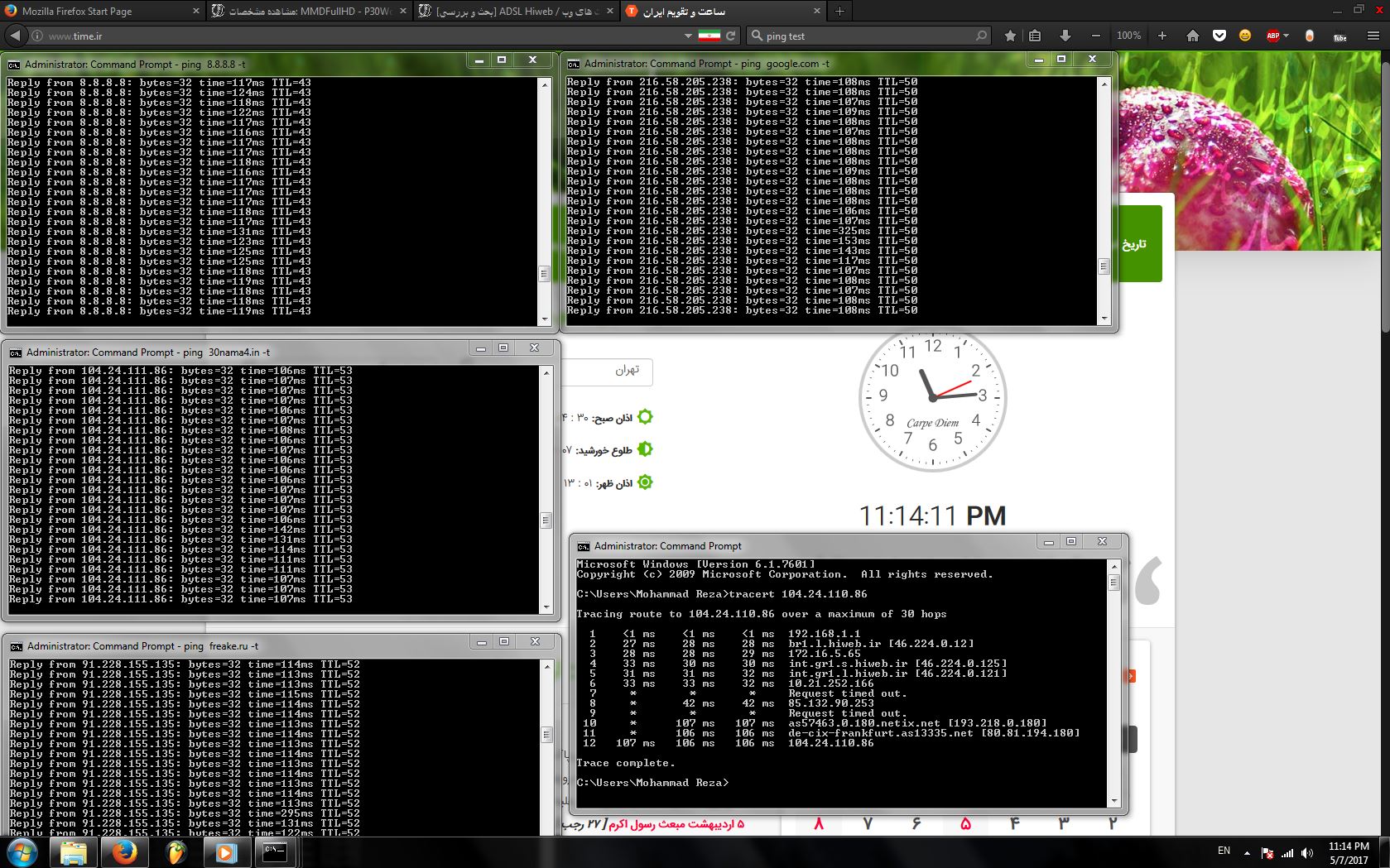The image size is (1390, 868).
Task: Click the Pocket icon in toolbar
Action: (x=1219, y=36)
